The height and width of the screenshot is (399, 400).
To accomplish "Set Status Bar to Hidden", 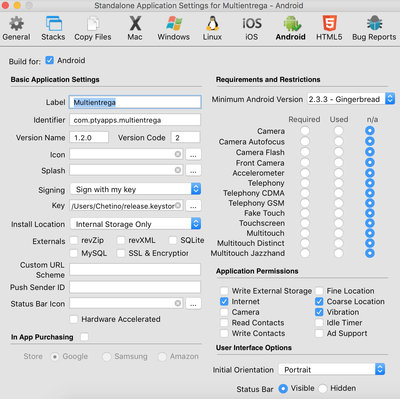I will coord(322,388).
